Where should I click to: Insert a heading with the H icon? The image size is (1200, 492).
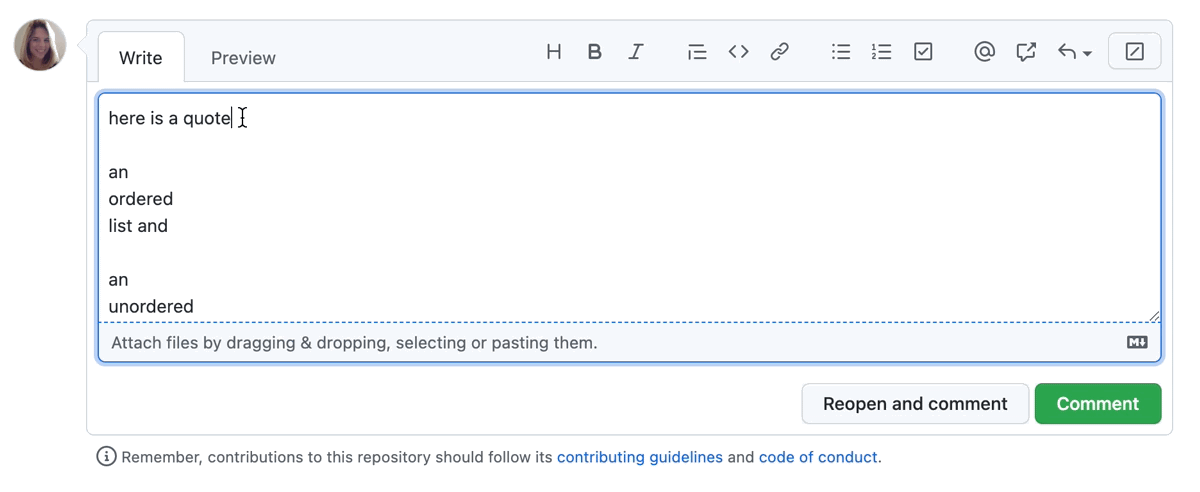tap(554, 52)
